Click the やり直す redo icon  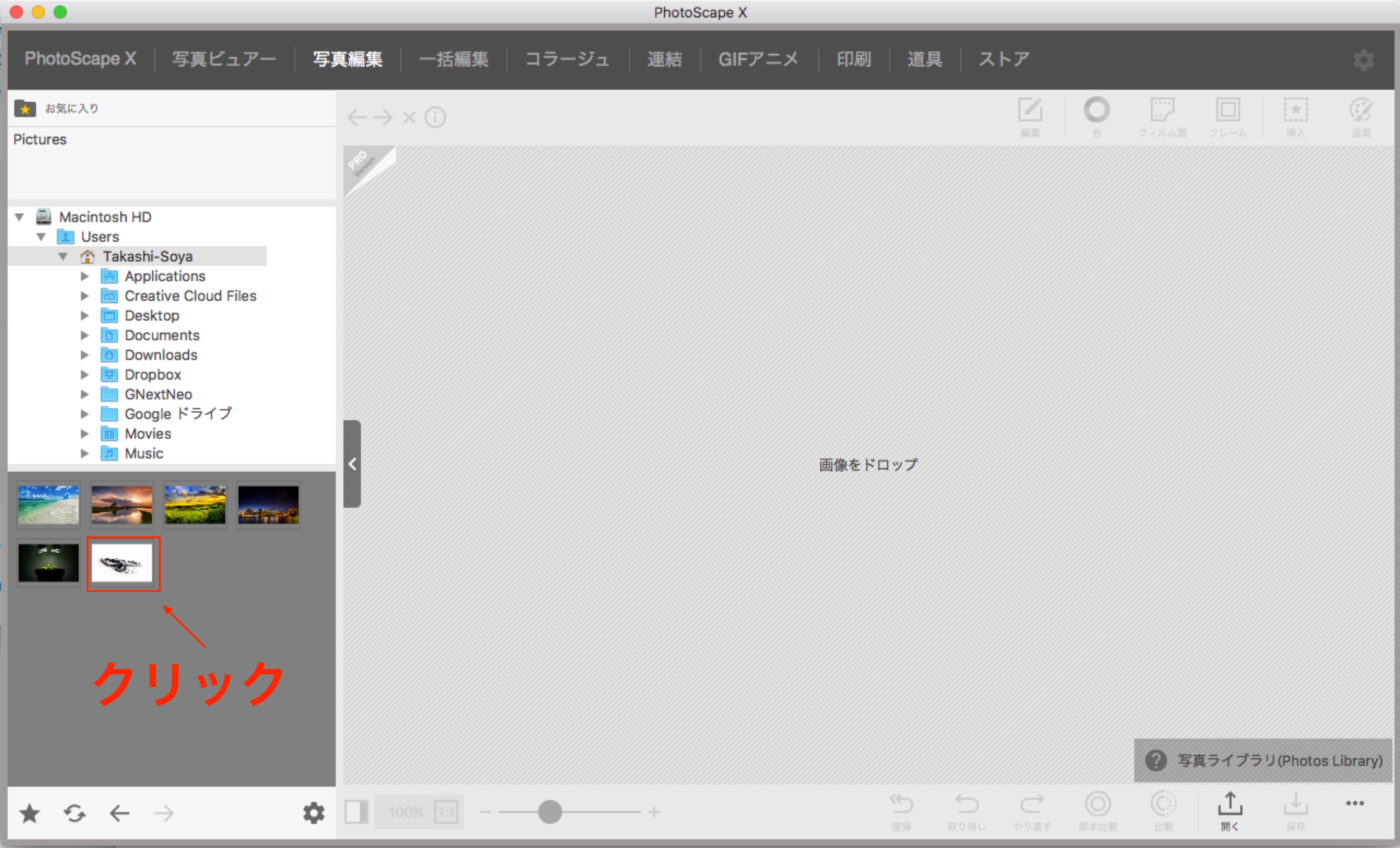1032,812
